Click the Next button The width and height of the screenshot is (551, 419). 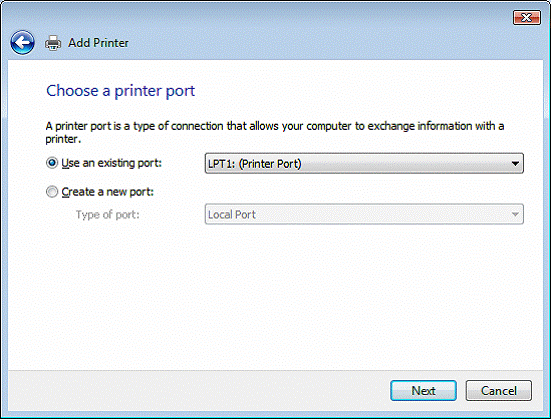click(423, 391)
